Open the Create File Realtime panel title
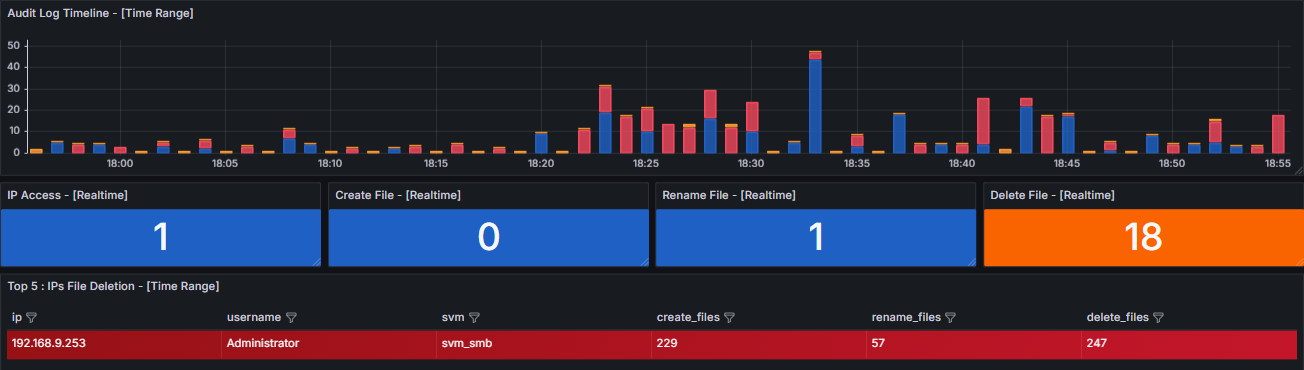Screen dimensions: 1304x370 coord(398,195)
